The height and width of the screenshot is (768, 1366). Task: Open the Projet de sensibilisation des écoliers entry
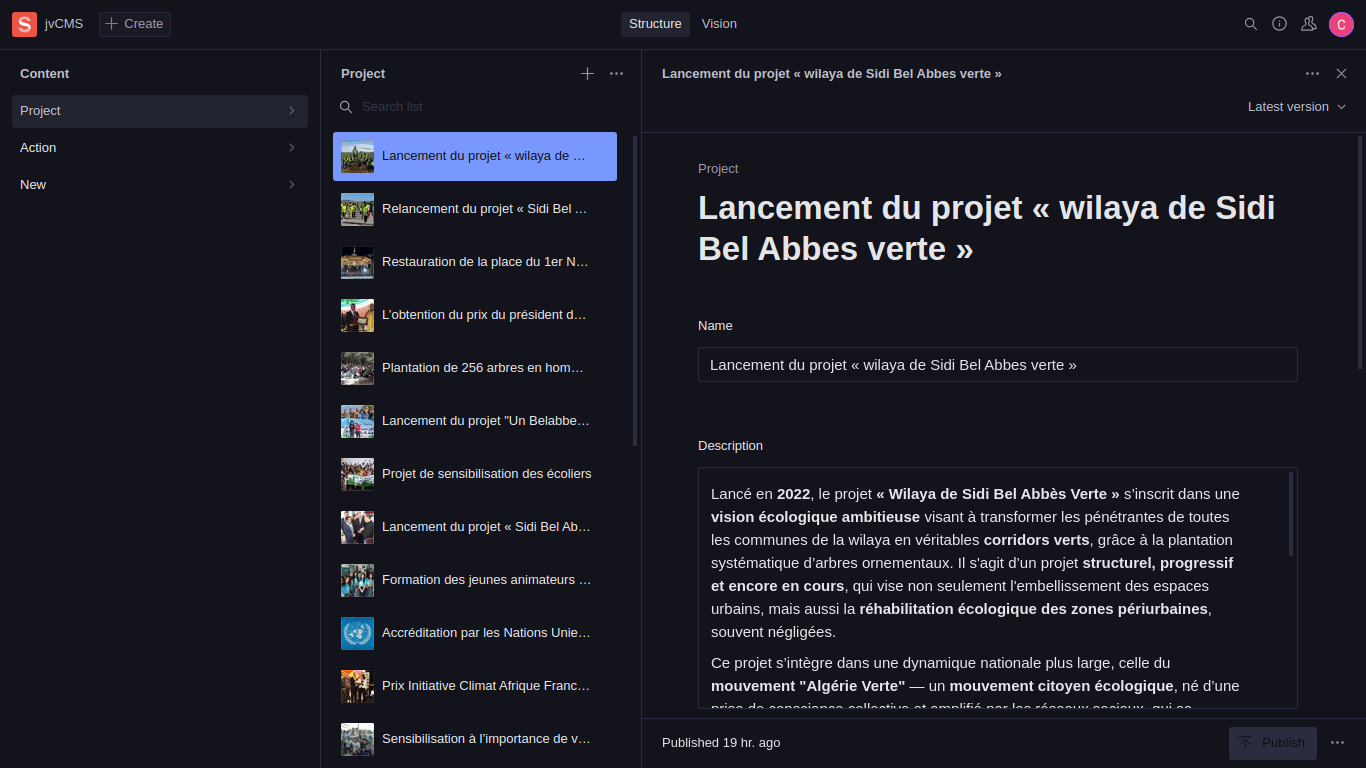(x=487, y=473)
